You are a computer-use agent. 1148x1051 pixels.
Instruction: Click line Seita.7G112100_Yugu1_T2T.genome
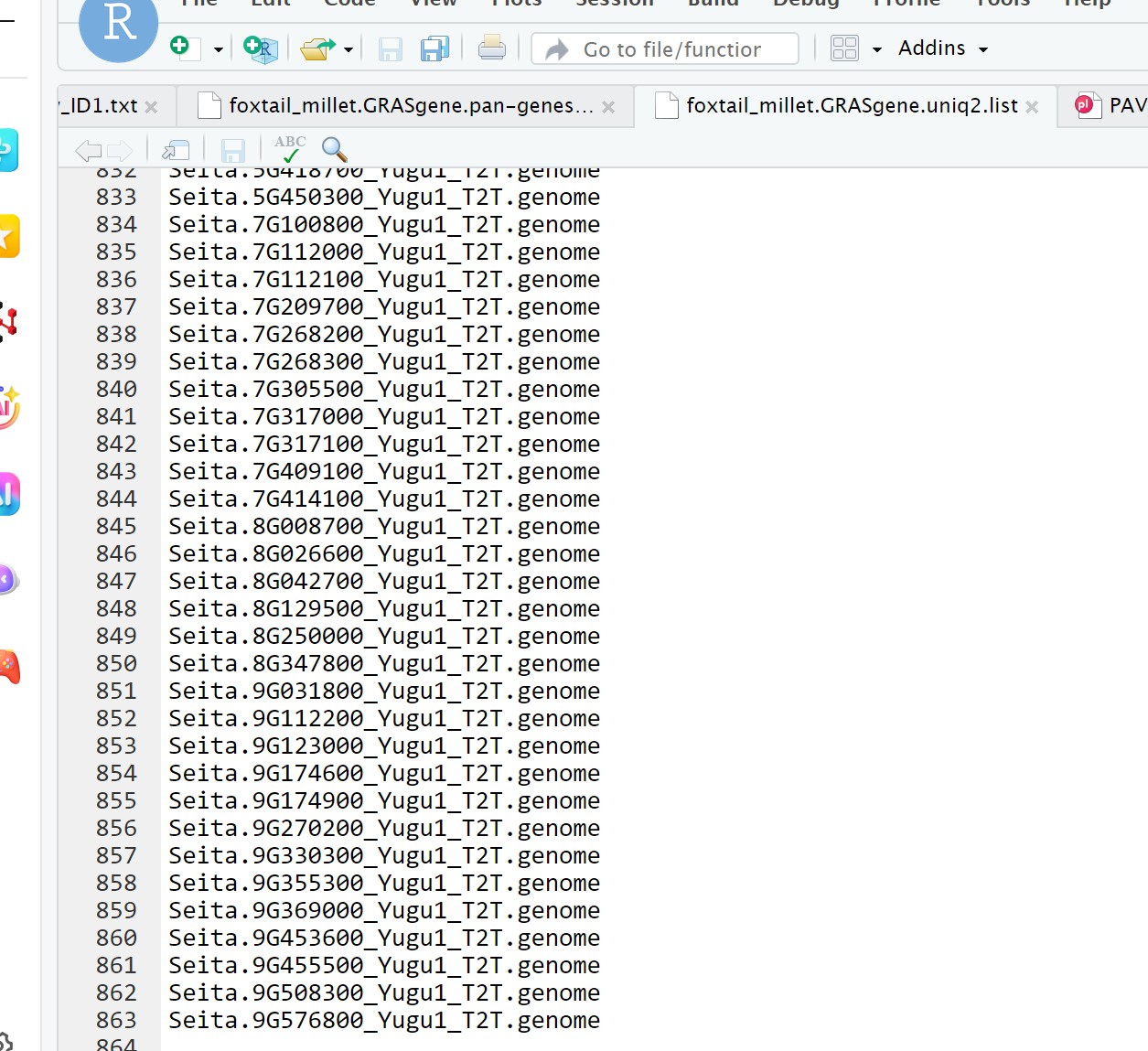384,280
